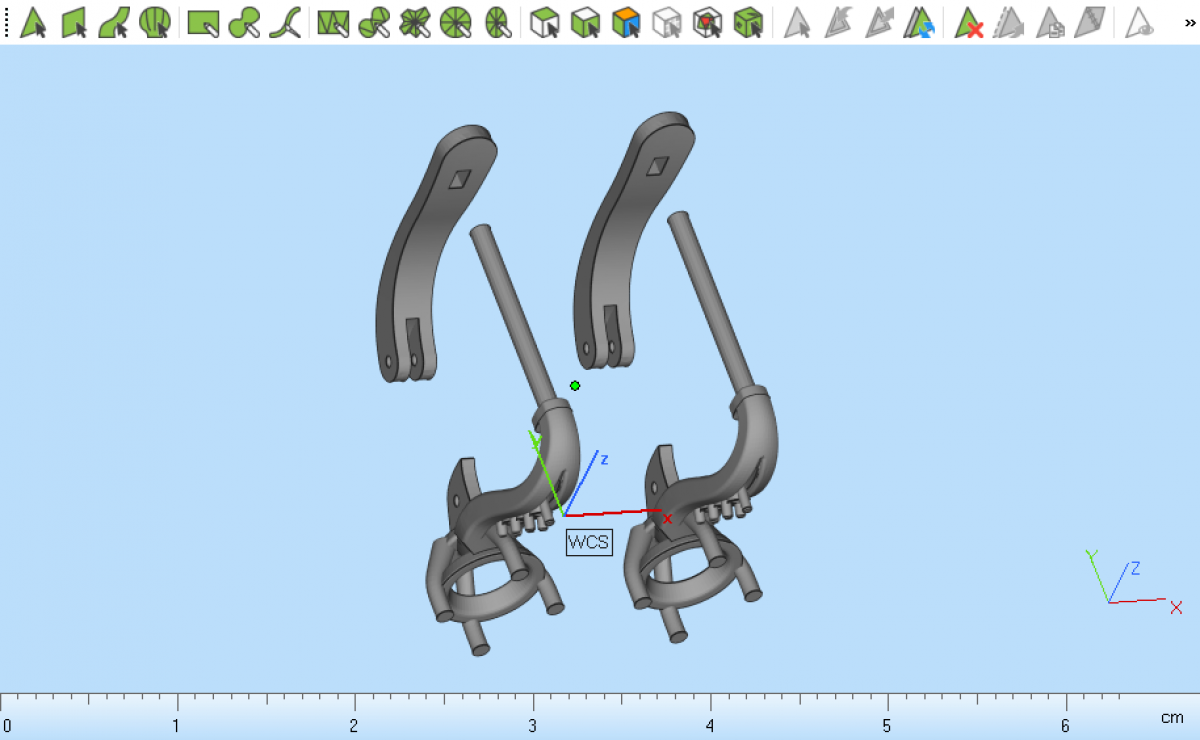Select the rectangle window marking tool
This screenshot has height=740, width=1200.
pyautogui.click(x=204, y=22)
